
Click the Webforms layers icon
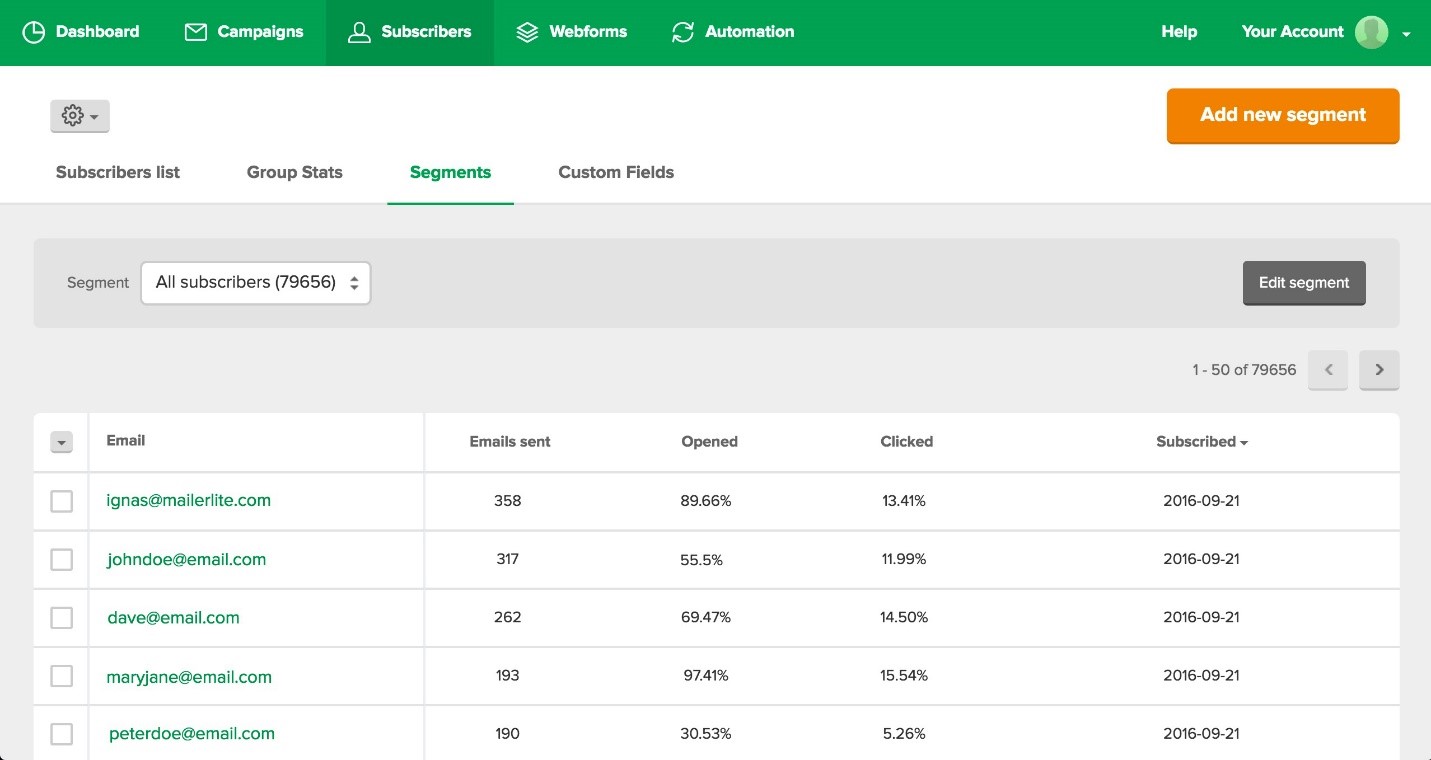point(527,32)
